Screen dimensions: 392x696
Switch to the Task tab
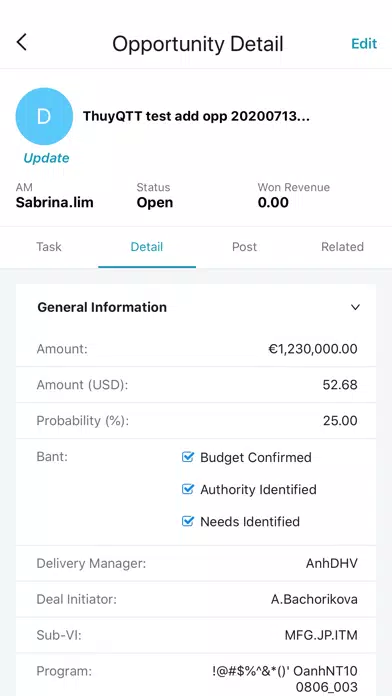click(49, 247)
